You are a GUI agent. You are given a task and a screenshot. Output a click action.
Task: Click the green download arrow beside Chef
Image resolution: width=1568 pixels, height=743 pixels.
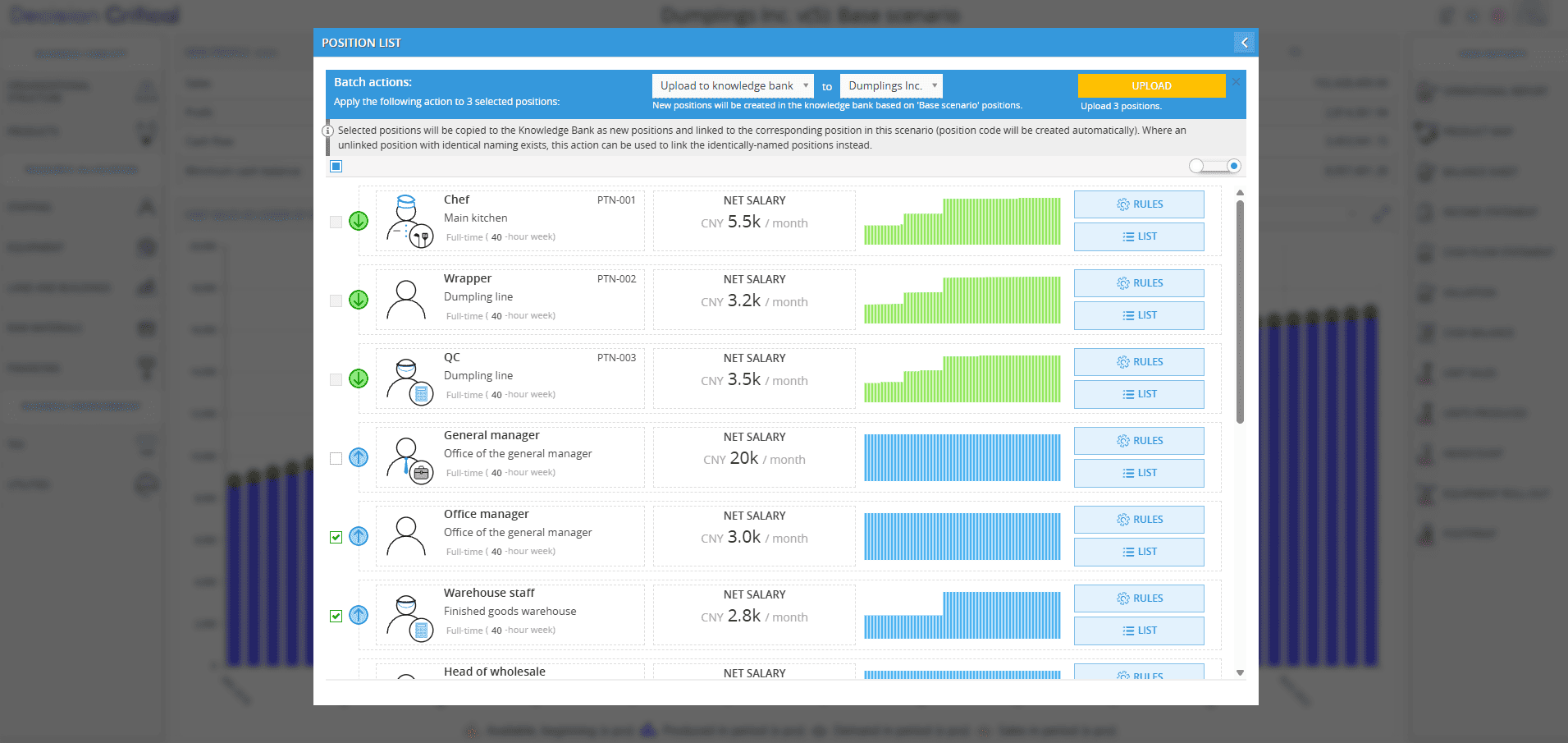(359, 221)
